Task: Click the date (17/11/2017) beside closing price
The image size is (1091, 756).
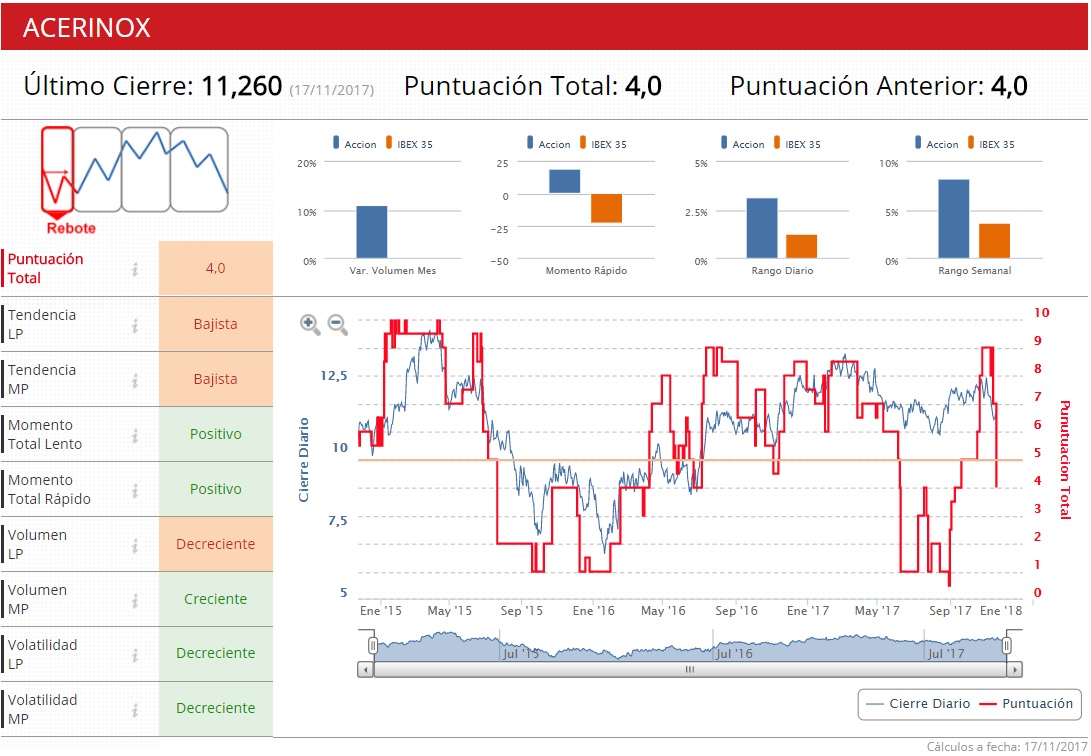Action: [x=332, y=90]
